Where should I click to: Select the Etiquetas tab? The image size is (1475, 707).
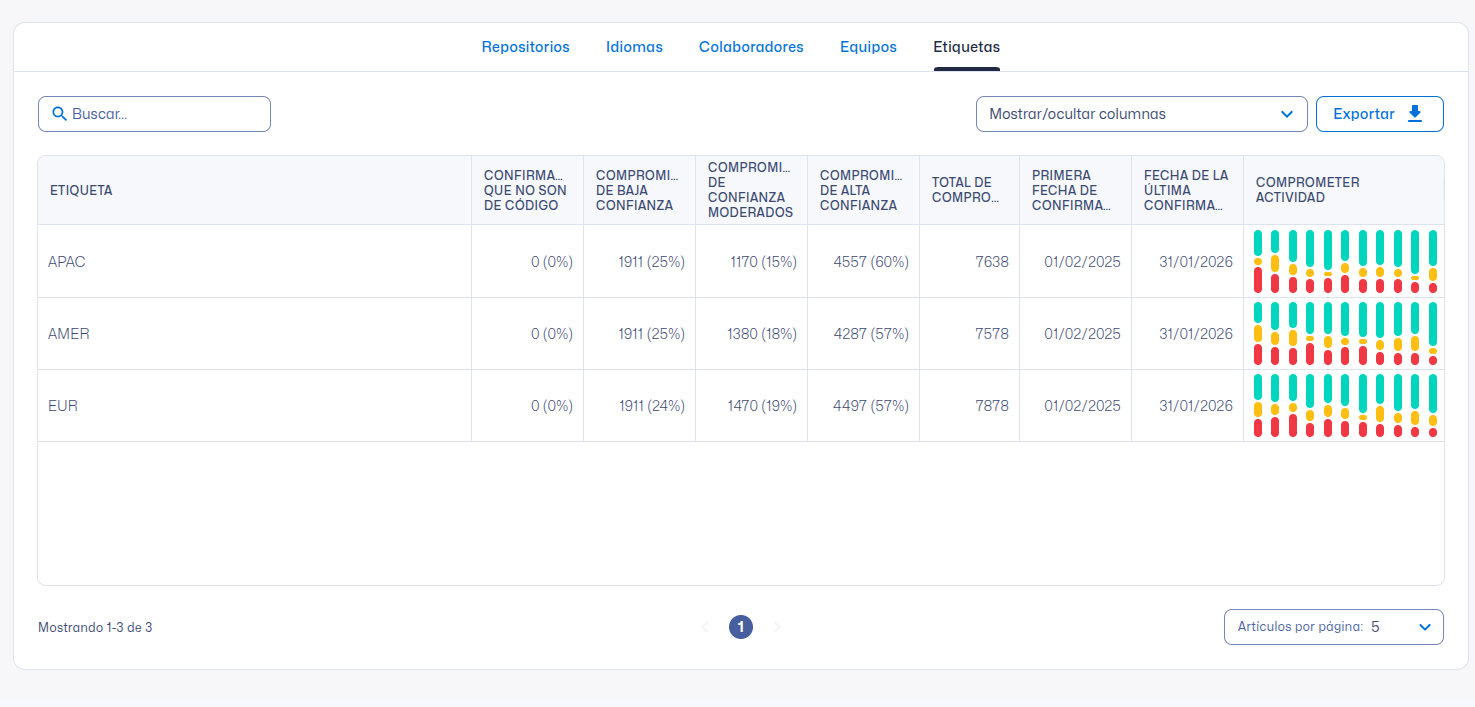click(x=966, y=47)
